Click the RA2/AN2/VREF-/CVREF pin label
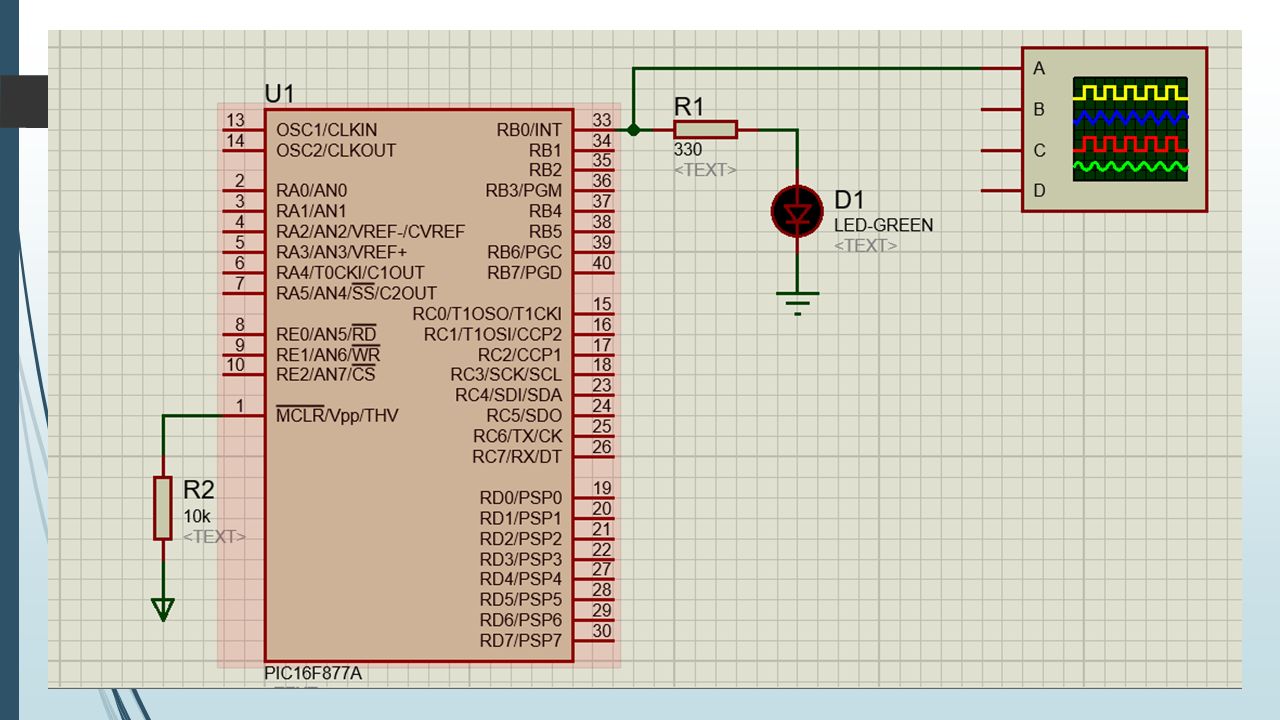The width and height of the screenshot is (1280, 720). (x=370, y=231)
